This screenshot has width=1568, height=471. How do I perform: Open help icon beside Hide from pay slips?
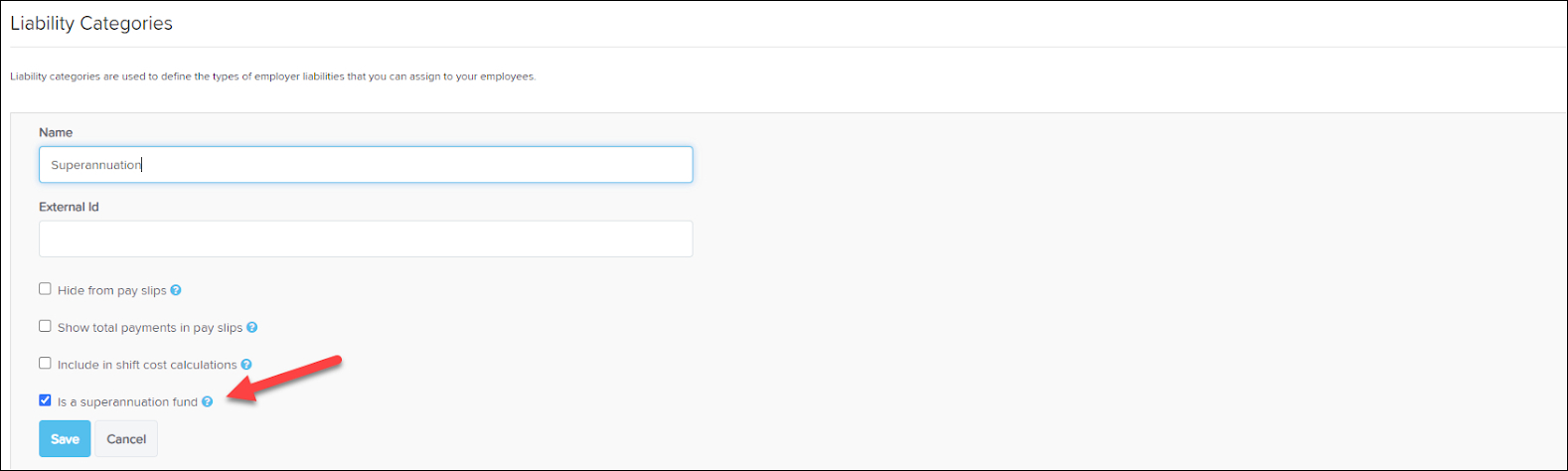click(x=176, y=290)
